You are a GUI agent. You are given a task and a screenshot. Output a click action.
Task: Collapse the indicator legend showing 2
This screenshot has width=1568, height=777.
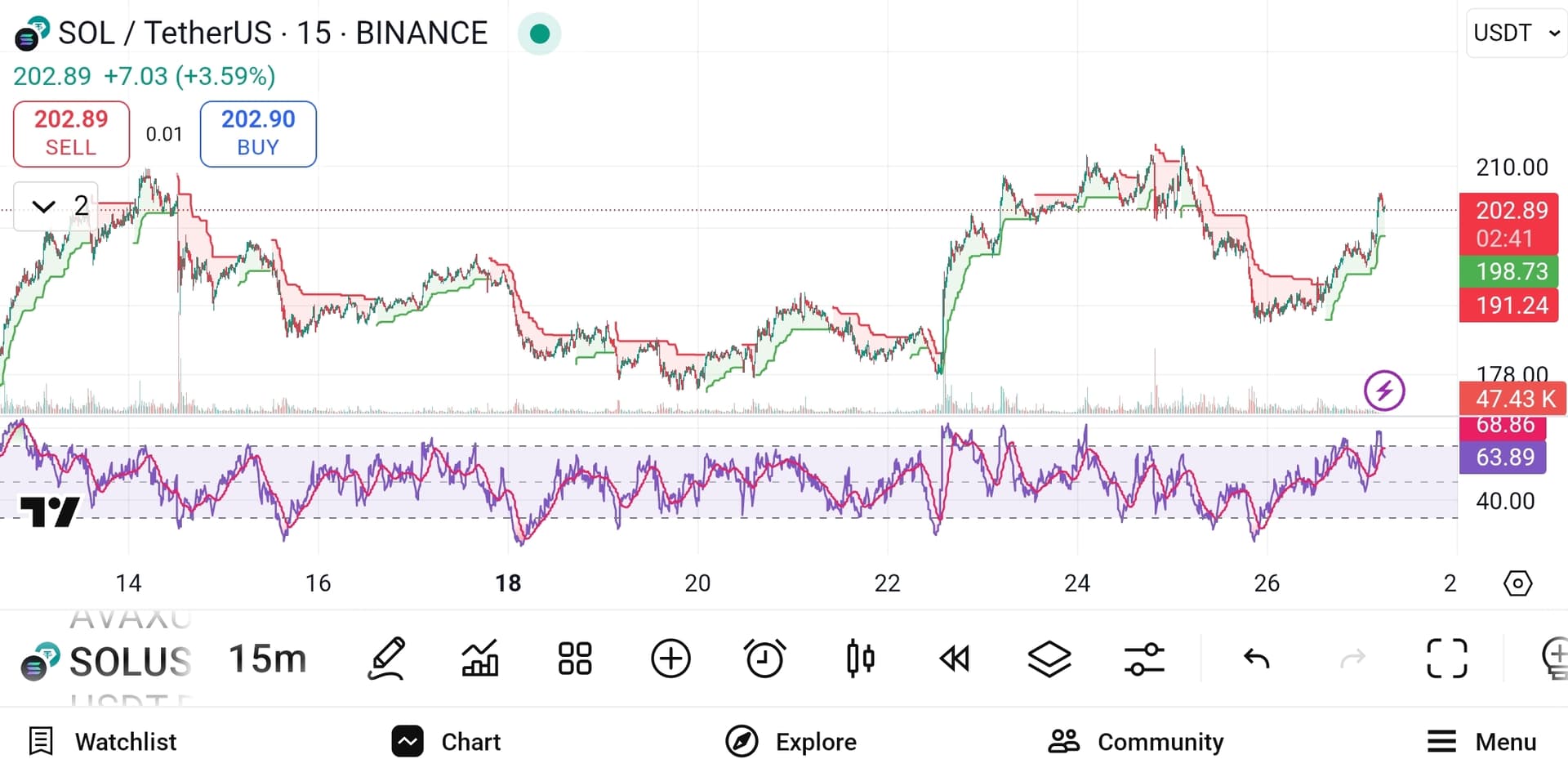56,206
